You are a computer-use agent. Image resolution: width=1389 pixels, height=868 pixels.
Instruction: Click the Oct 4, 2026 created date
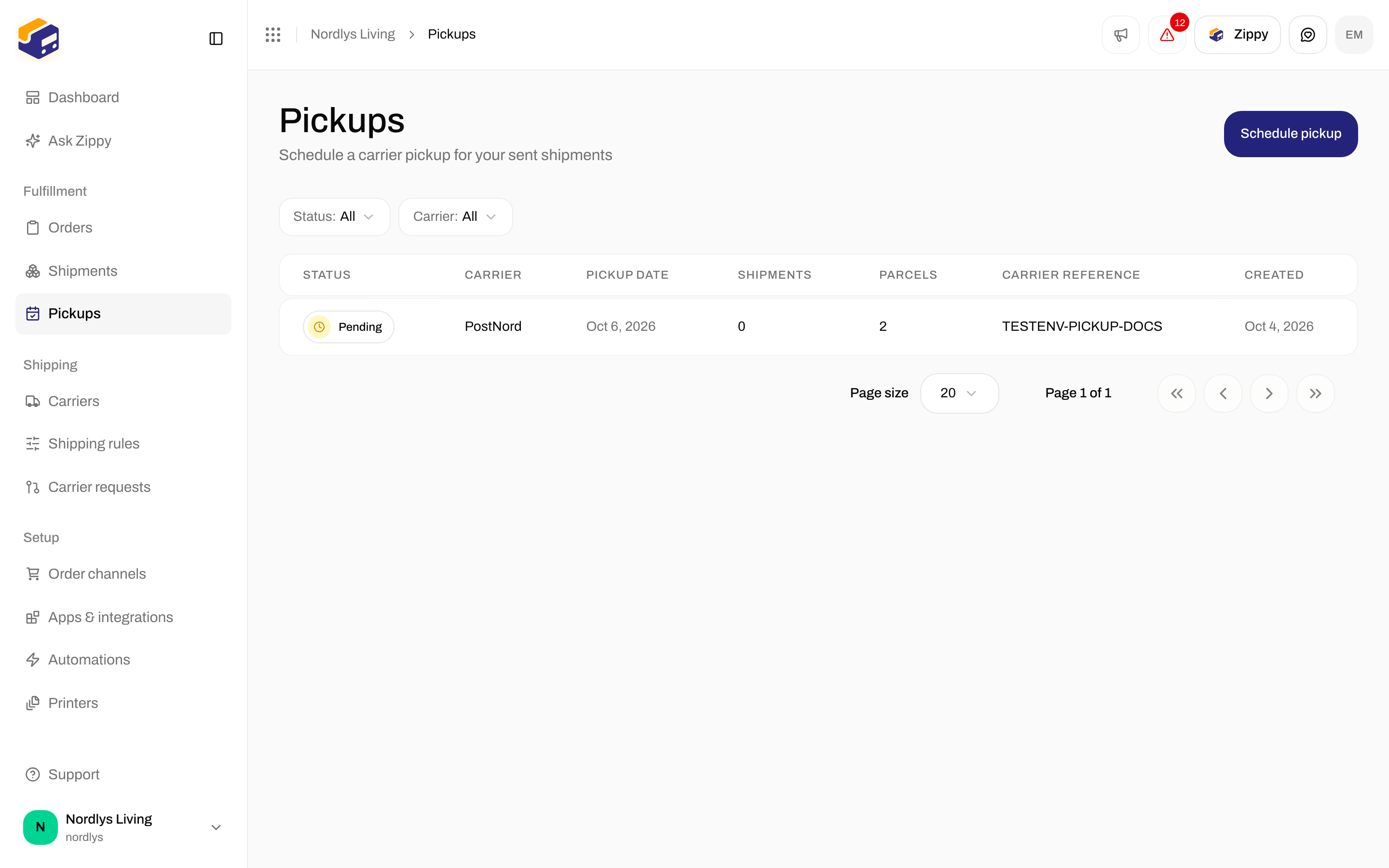(1279, 326)
